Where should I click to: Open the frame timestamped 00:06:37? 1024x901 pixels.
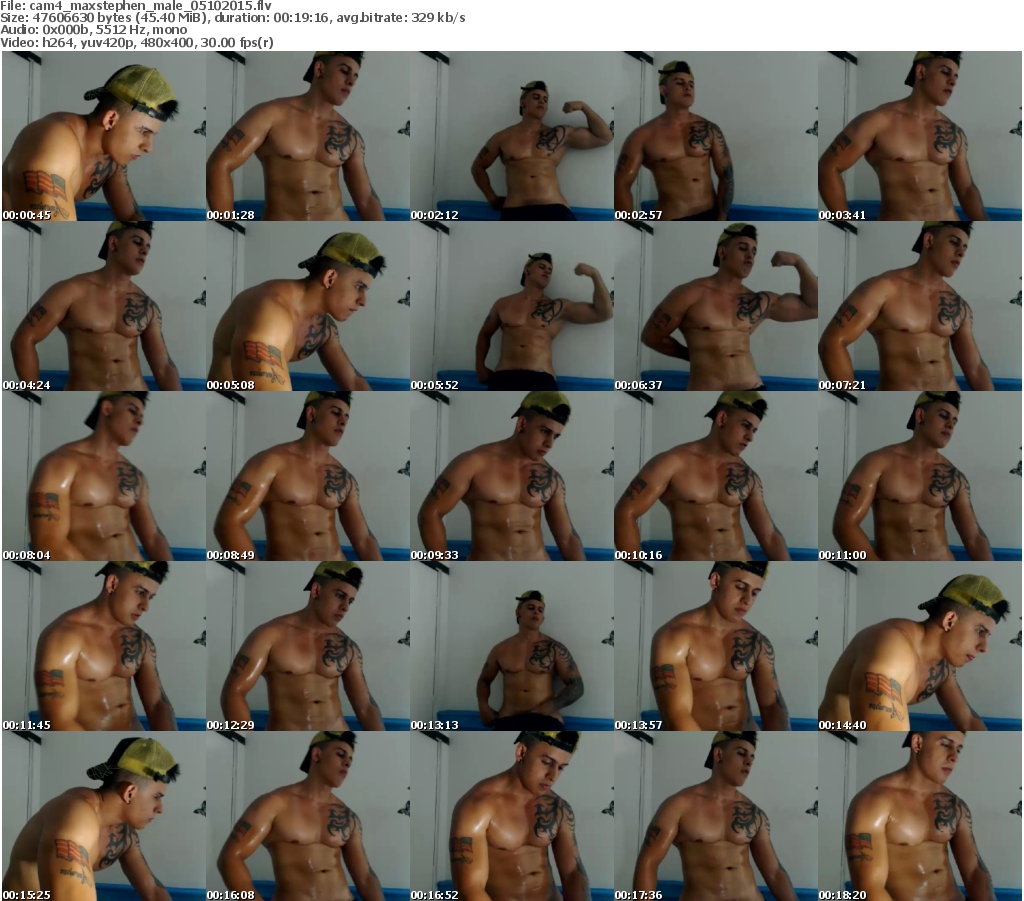tap(716, 306)
